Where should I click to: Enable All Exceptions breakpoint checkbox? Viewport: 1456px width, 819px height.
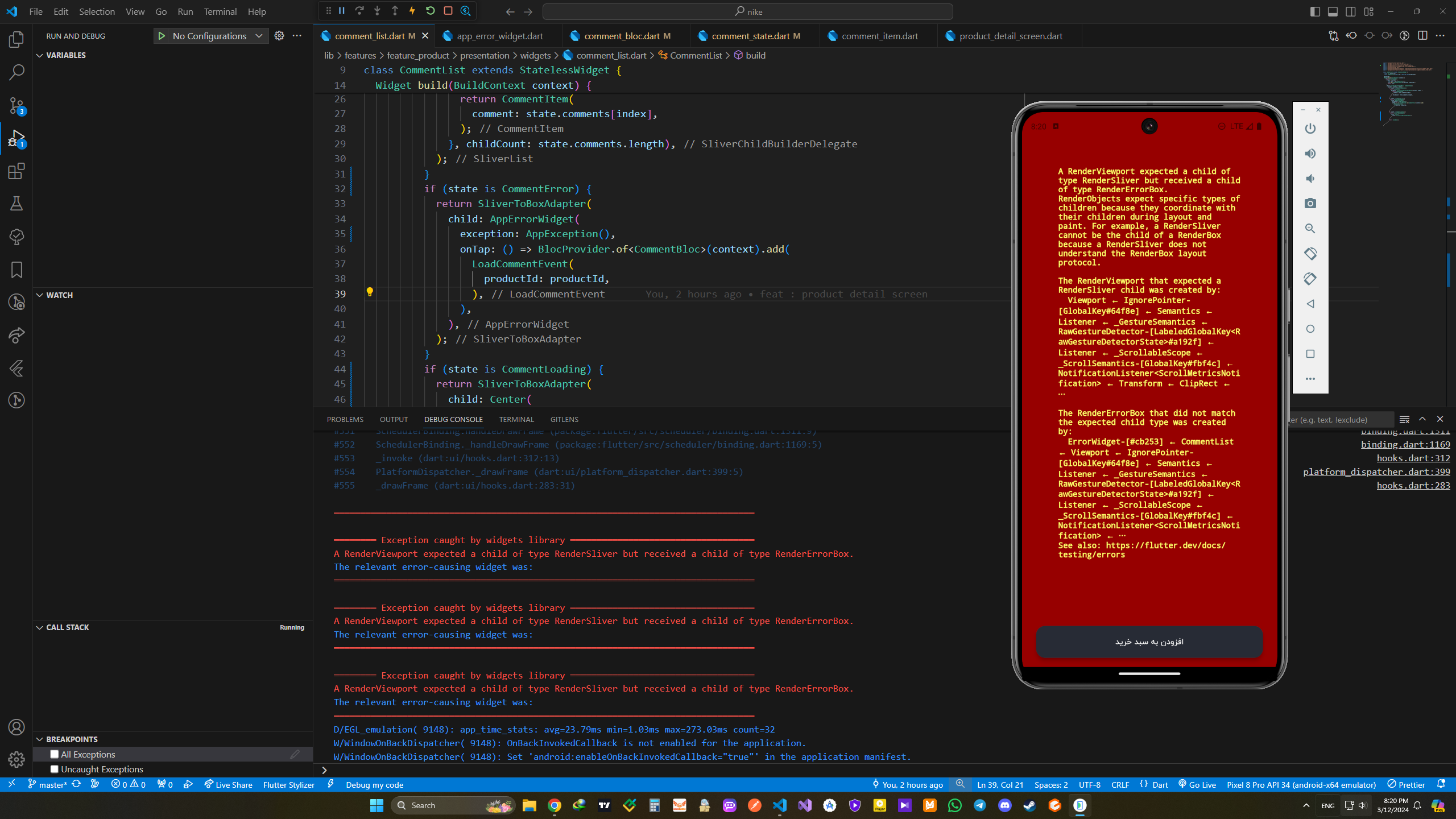point(55,754)
